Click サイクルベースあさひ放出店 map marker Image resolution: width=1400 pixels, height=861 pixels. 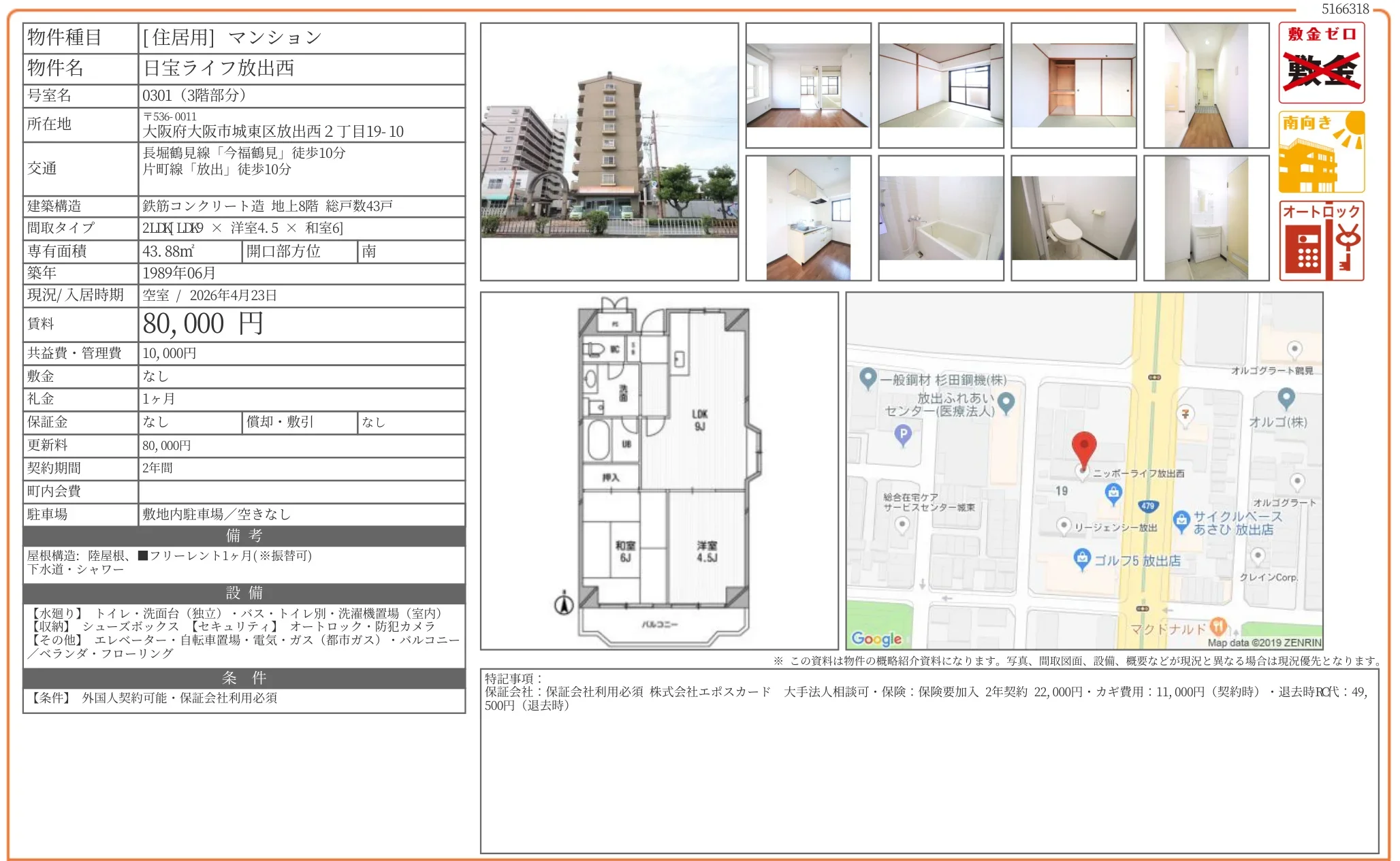pyautogui.click(x=1181, y=521)
